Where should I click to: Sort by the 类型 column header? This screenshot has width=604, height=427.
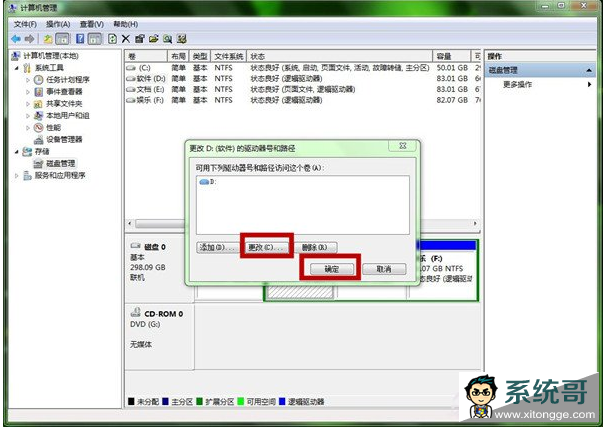pos(200,56)
